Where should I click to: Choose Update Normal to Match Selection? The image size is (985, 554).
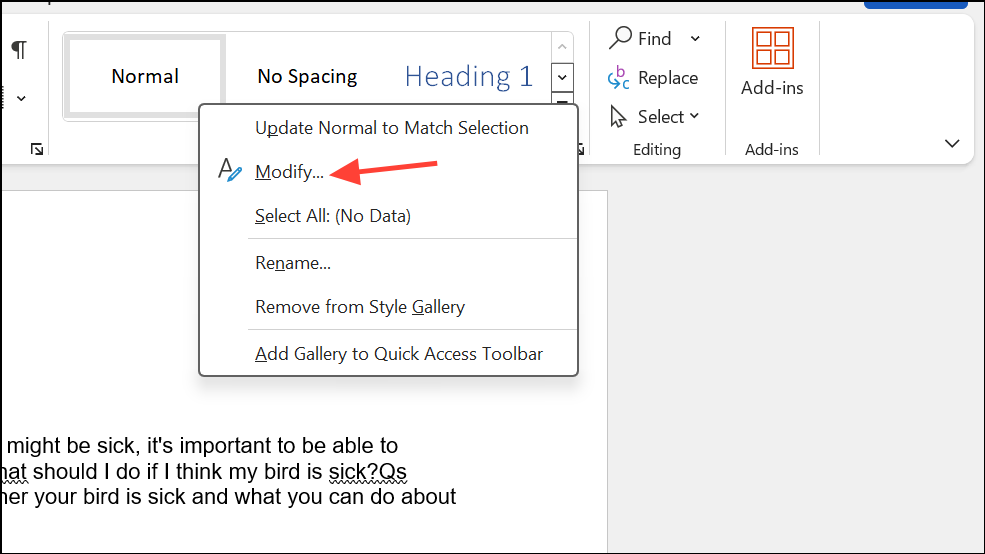tap(391, 128)
